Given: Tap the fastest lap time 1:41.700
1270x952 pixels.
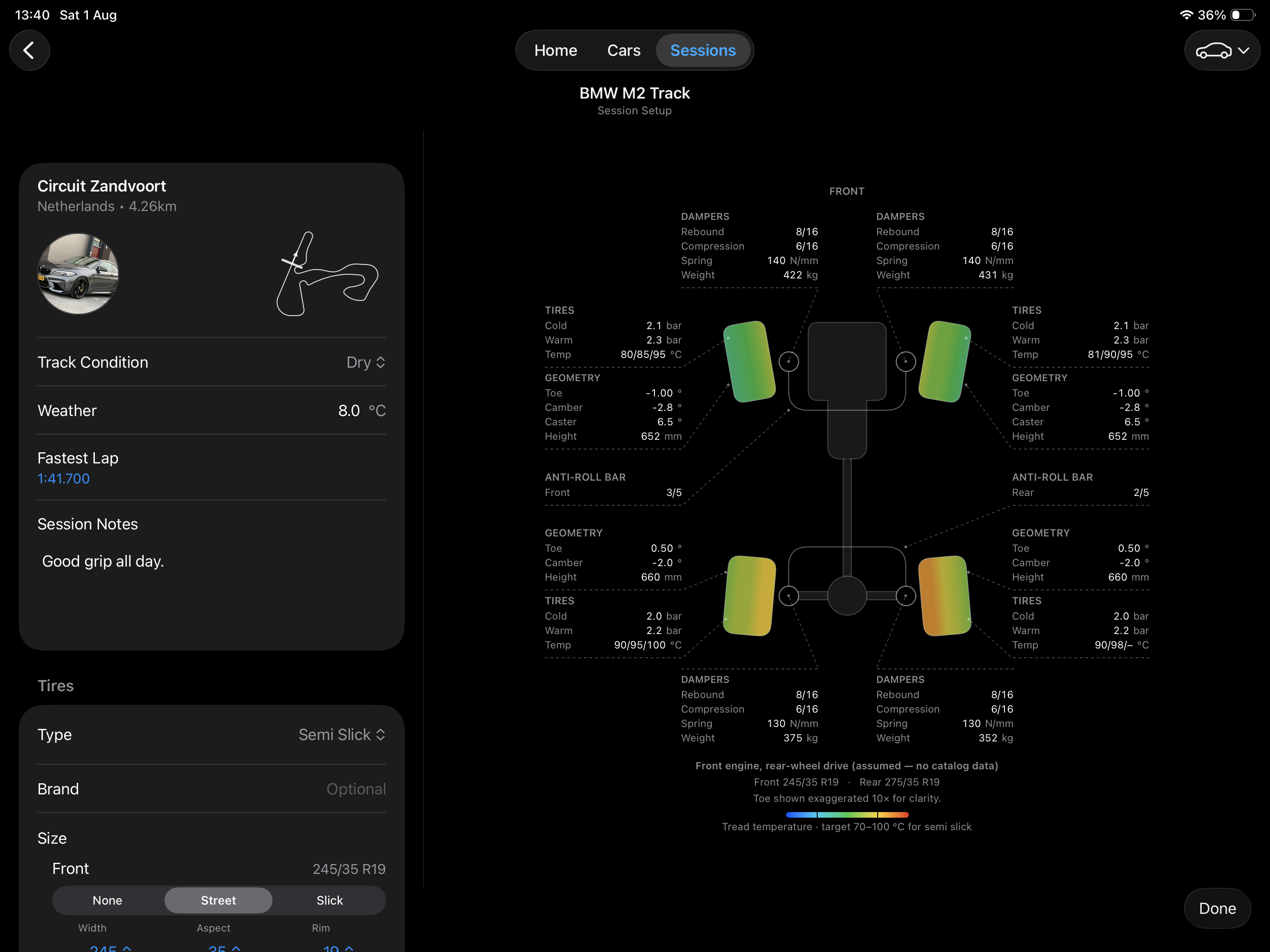Looking at the screenshot, I should click(64, 478).
